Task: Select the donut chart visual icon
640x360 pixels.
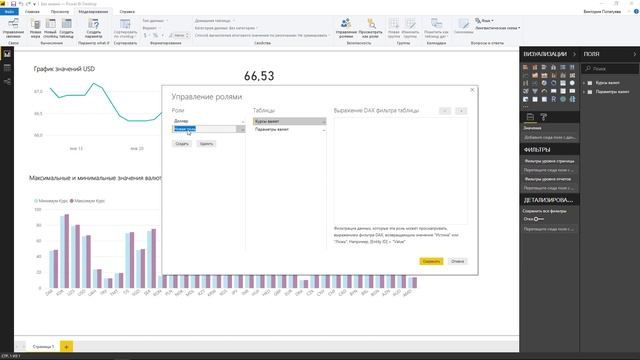Action: (553, 83)
